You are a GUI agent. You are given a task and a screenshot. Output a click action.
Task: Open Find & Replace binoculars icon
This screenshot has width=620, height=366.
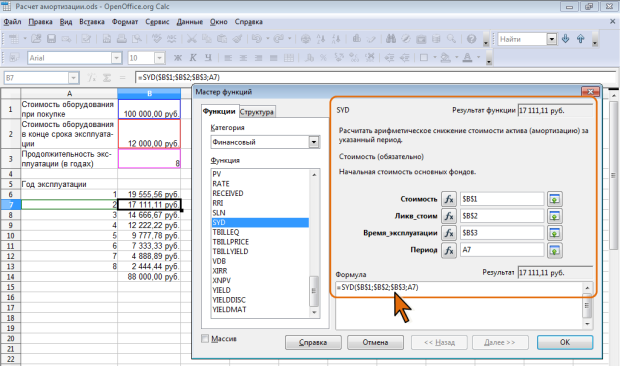[x=391, y=39]
